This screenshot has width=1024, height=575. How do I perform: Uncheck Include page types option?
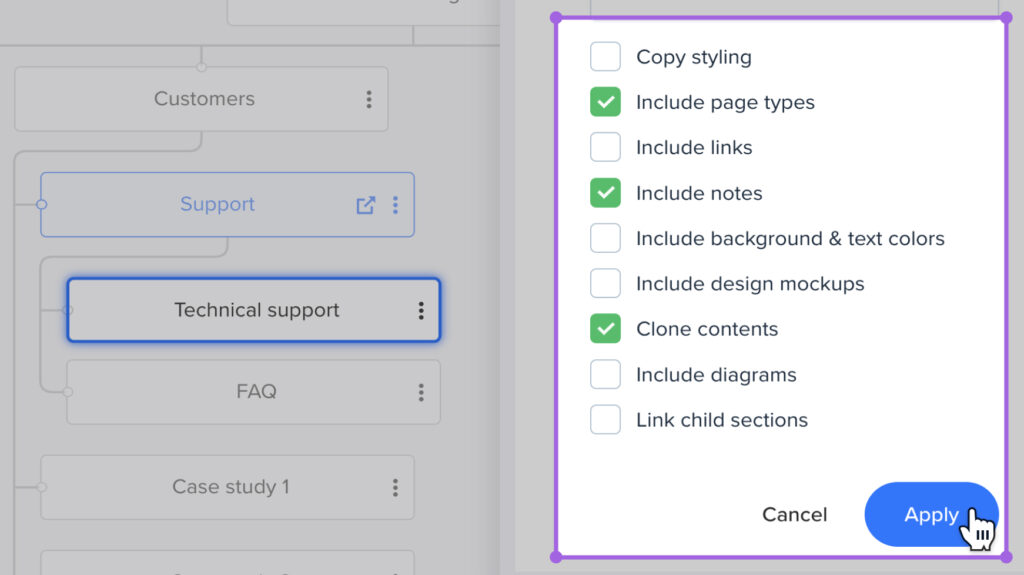click(x=605, y=102)
